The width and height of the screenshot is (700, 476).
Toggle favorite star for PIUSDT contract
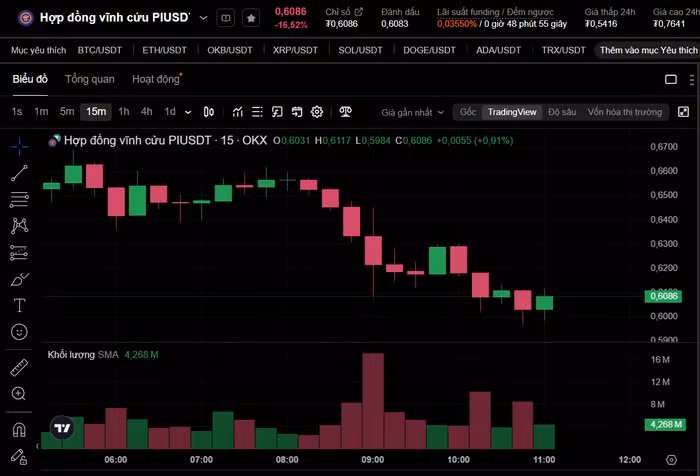point(250,18)
